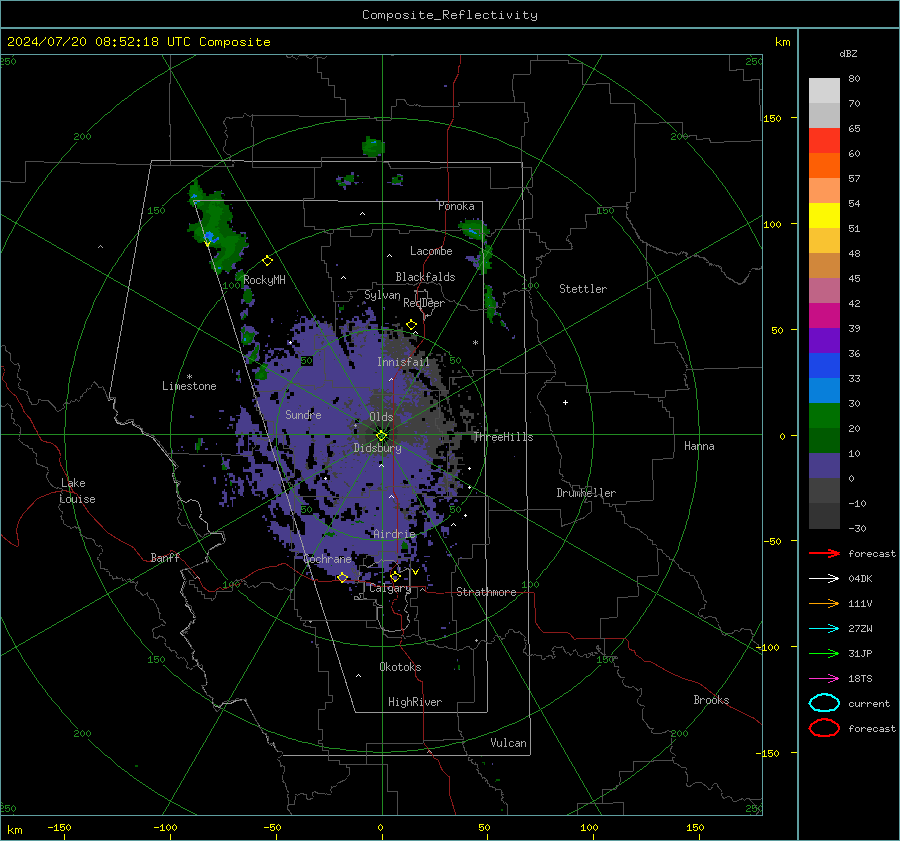This screenshot has height=841, width=900.
Task: Click the cyan 27ZW arrow legend icon
Action: click(824, 629)
